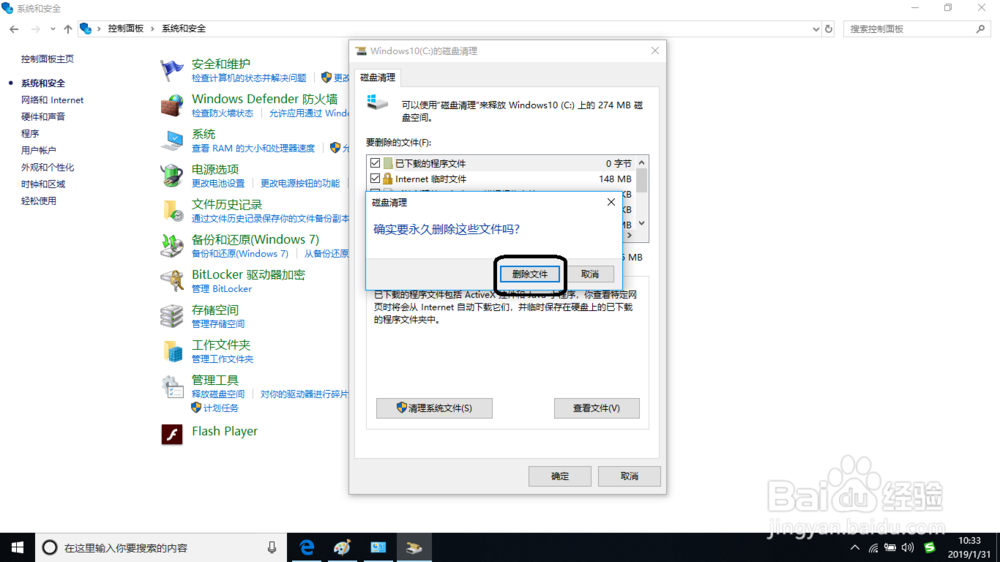
Task: Click 管理 BitLocker link
Action: [221, 288]
